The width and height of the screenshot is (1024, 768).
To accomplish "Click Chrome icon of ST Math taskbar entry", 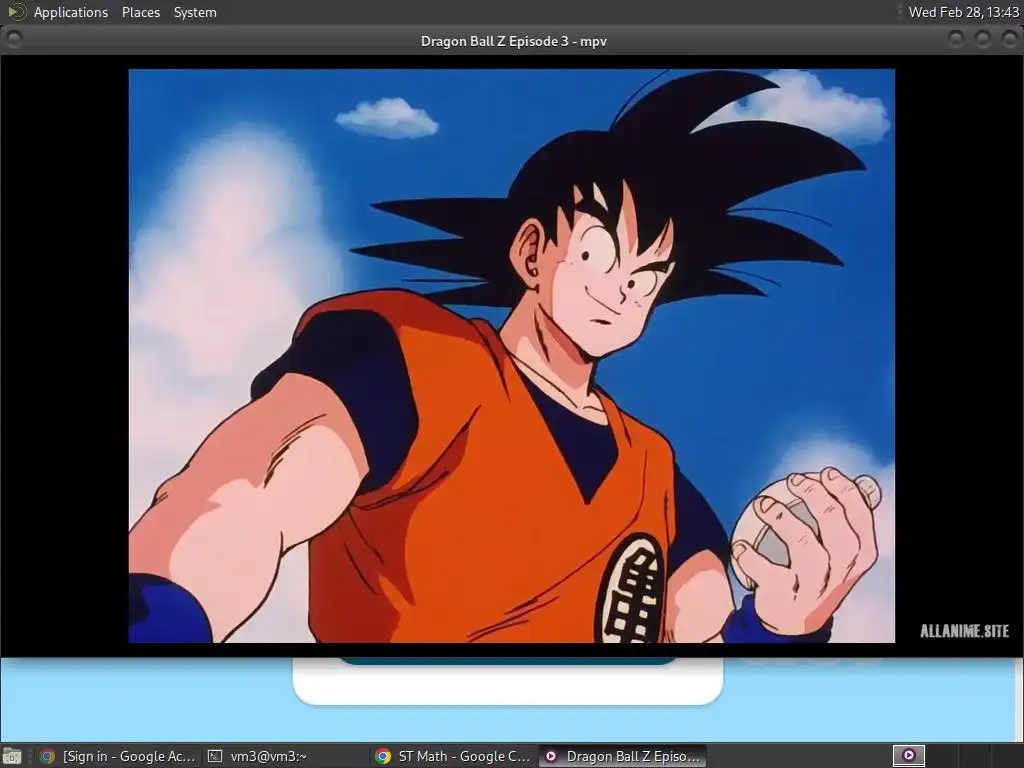I will tap(383, 756).
